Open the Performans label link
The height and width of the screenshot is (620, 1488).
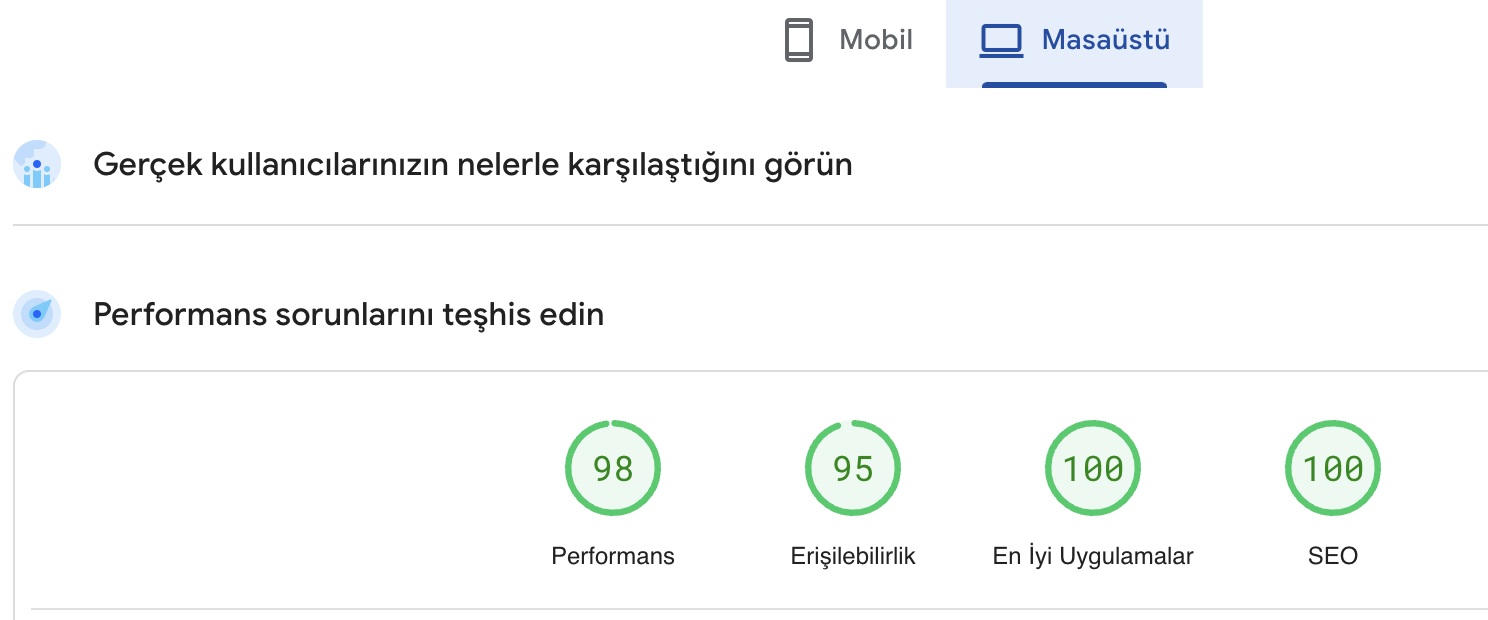pyautogui.click(x=613, y=556)
